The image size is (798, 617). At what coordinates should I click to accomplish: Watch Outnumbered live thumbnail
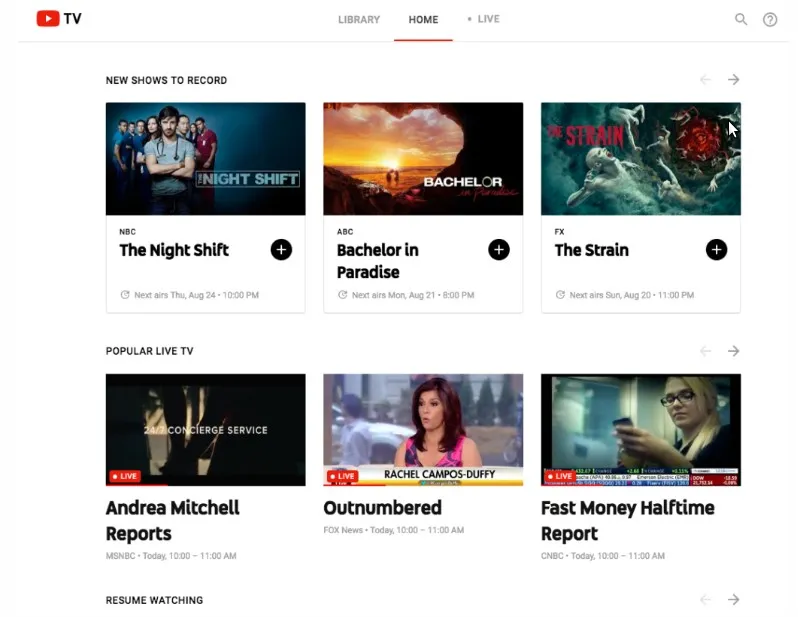(x=423, y=430)
